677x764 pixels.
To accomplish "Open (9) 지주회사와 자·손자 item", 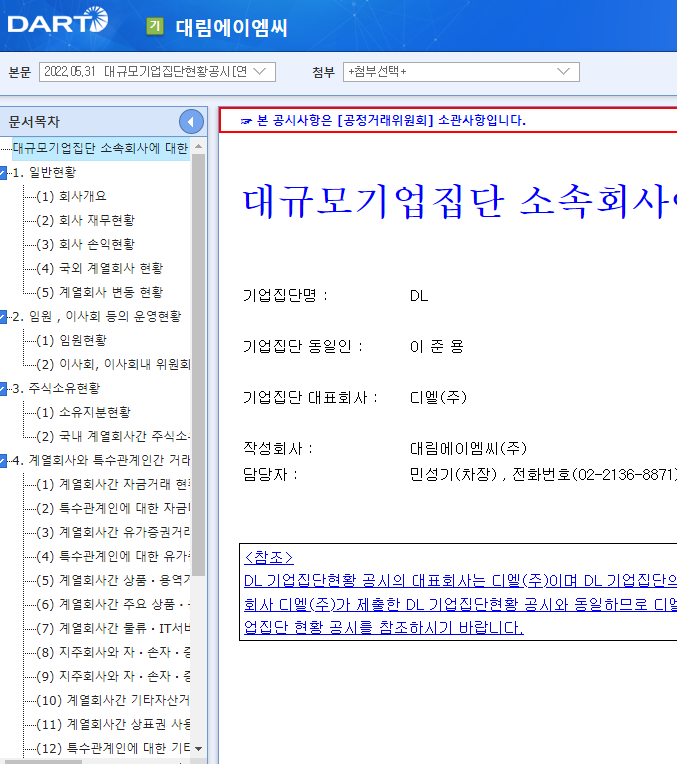I will click(x=113, y=676).
